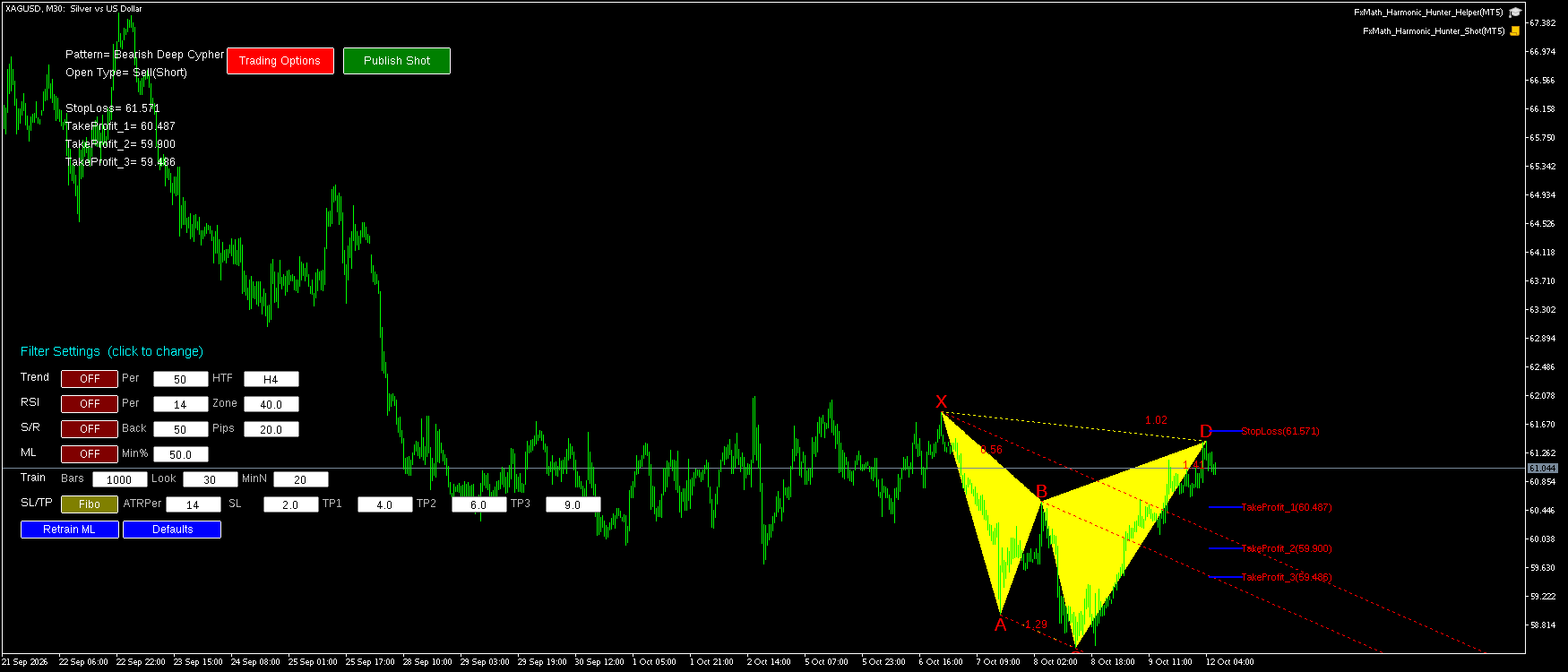Select the TakeProfit_3 line label on chart

coord(1286,577)
